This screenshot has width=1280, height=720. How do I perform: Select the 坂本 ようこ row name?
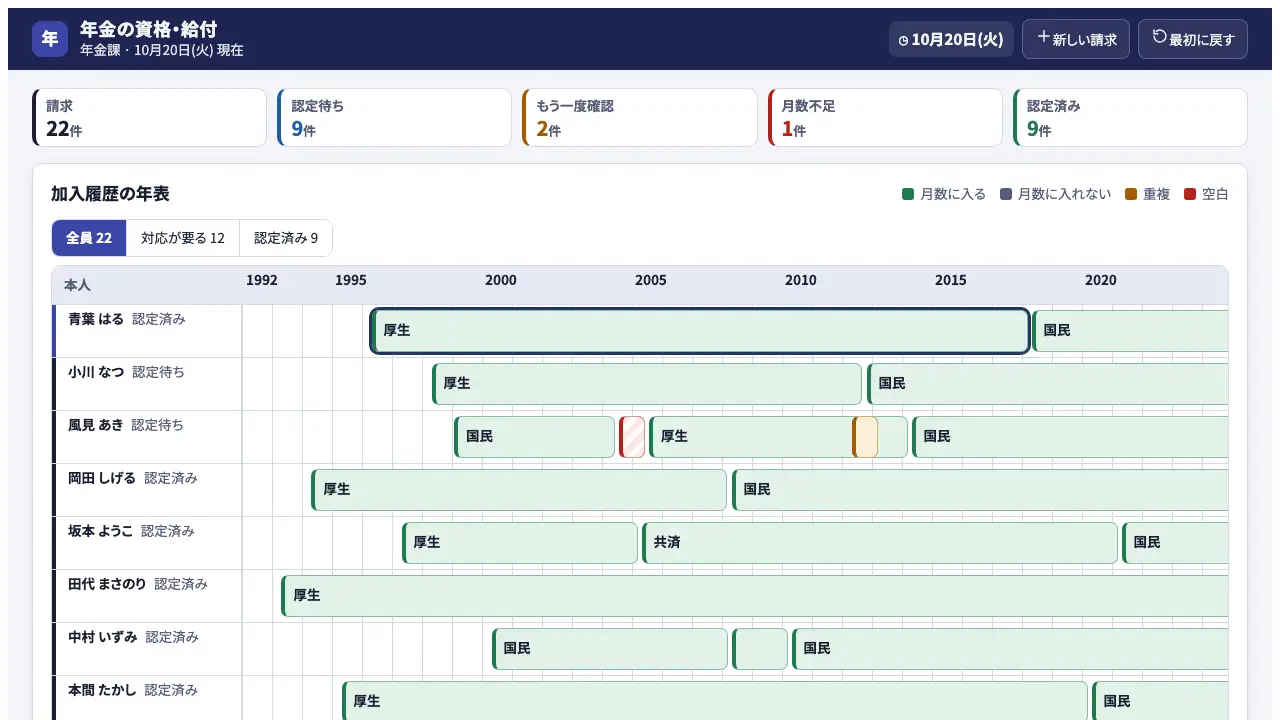(x=100, y=531)
